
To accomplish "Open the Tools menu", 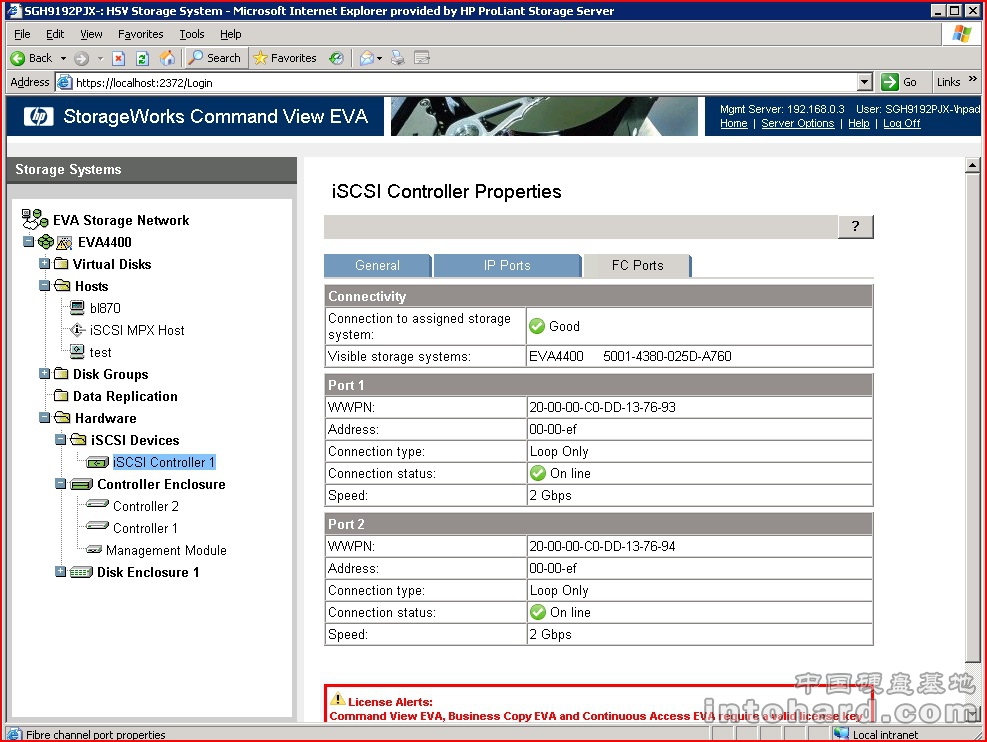I will [192, 34].
